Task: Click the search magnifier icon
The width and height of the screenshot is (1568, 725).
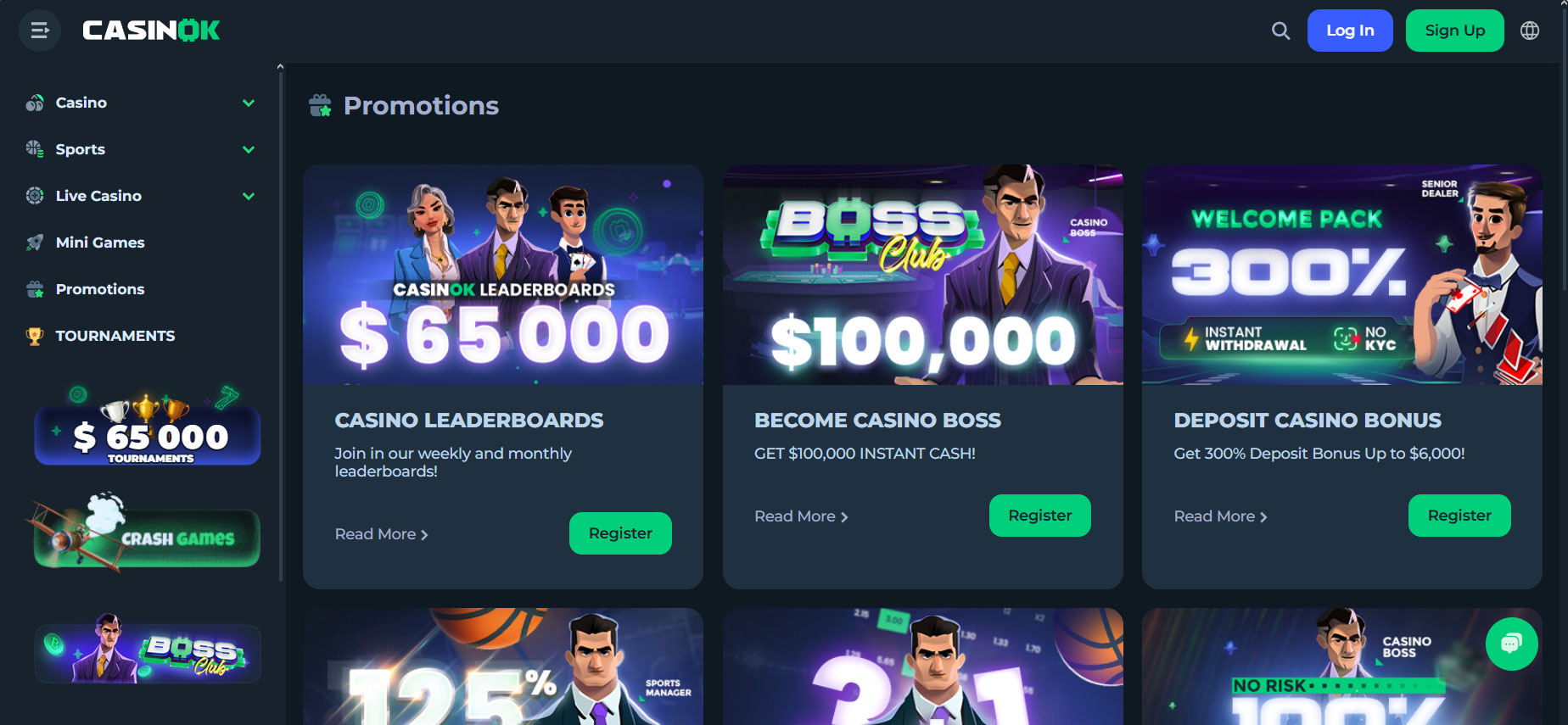Action: coord(1280,31)
